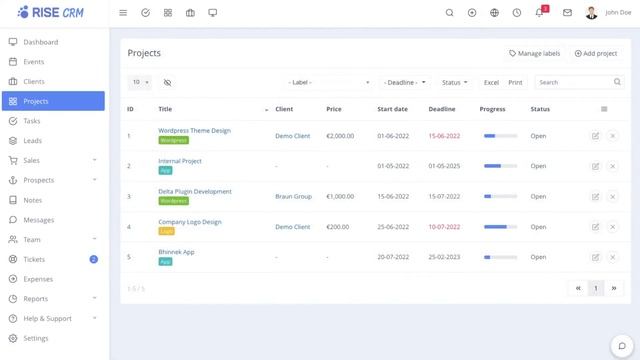The width and height of the screenshot is (640, 360).
Task: Open Tickets in sidebar
Action: coord(53,259)
